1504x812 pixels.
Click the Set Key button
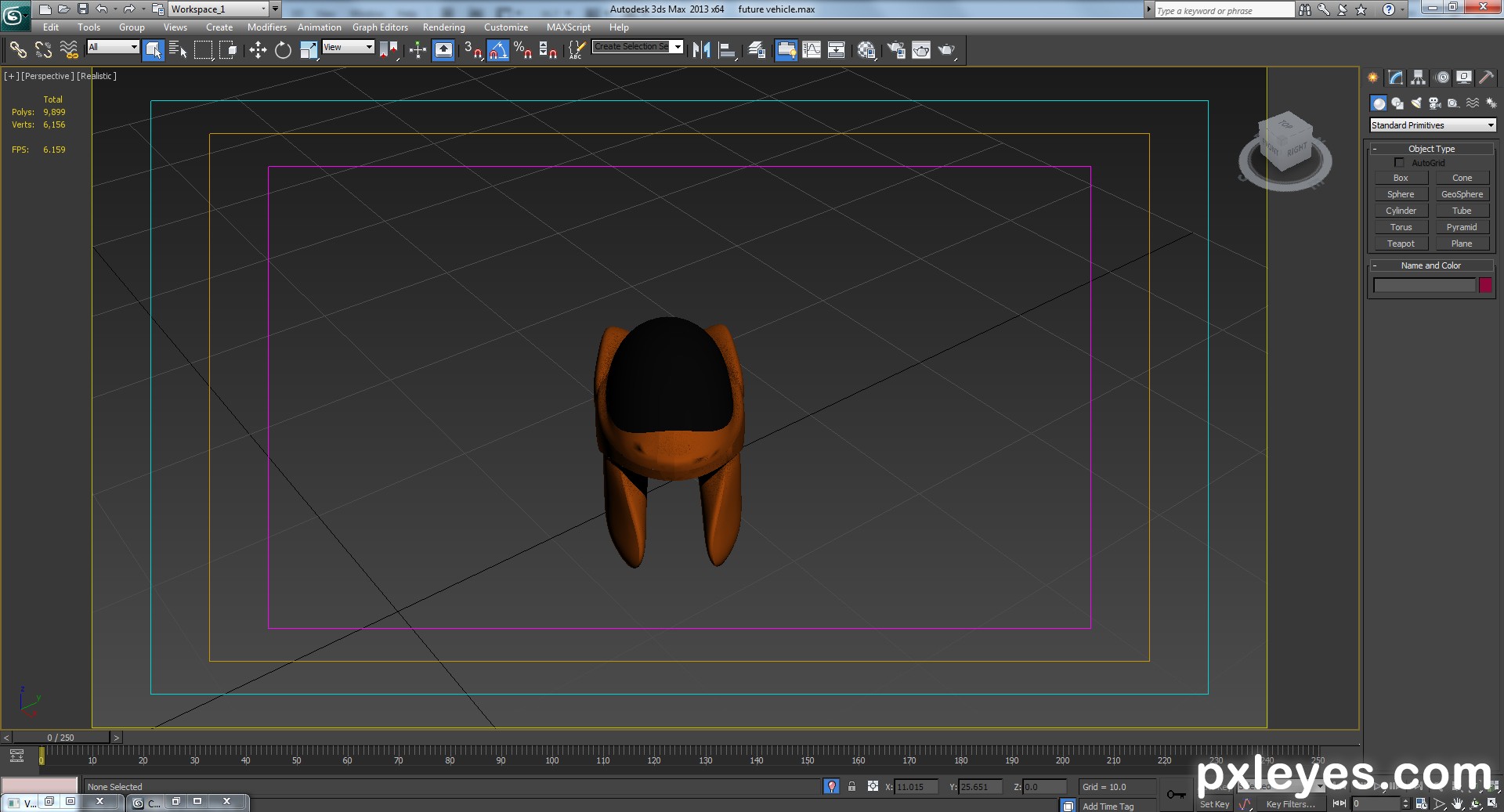[x=1214, y=804]
